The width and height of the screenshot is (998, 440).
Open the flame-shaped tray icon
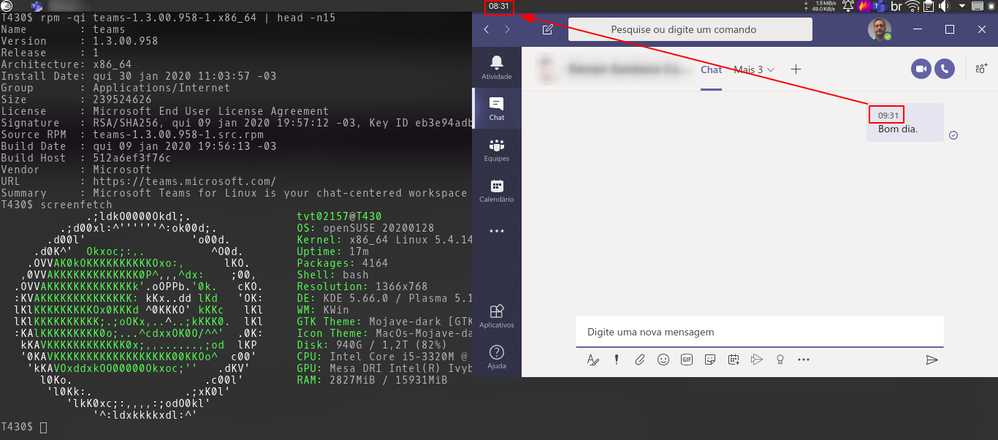click(864, 6)
